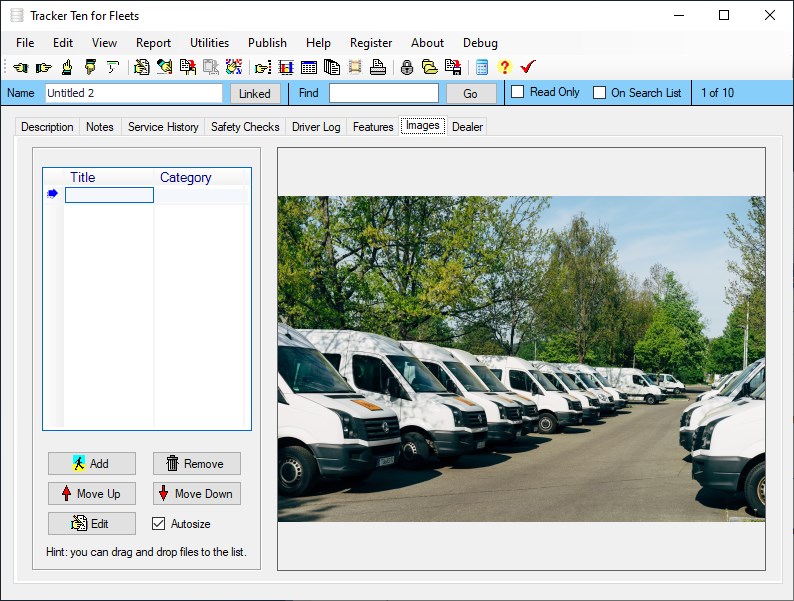This screenshot has width=794, height=601.
Task: Click the table grid view toolbar icon
Action: pyautogui.click(x=308, y=67)
